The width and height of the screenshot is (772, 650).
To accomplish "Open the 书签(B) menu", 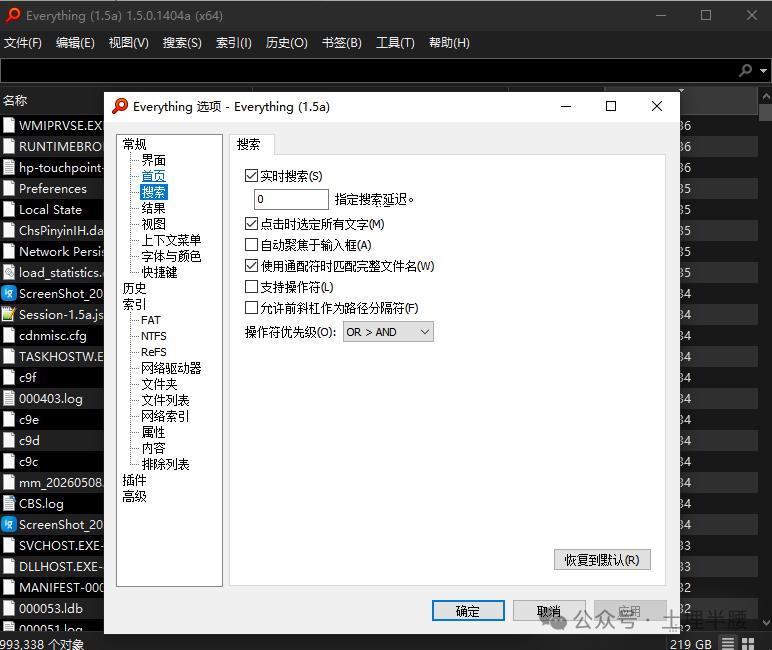I will (x=342, y=43).
